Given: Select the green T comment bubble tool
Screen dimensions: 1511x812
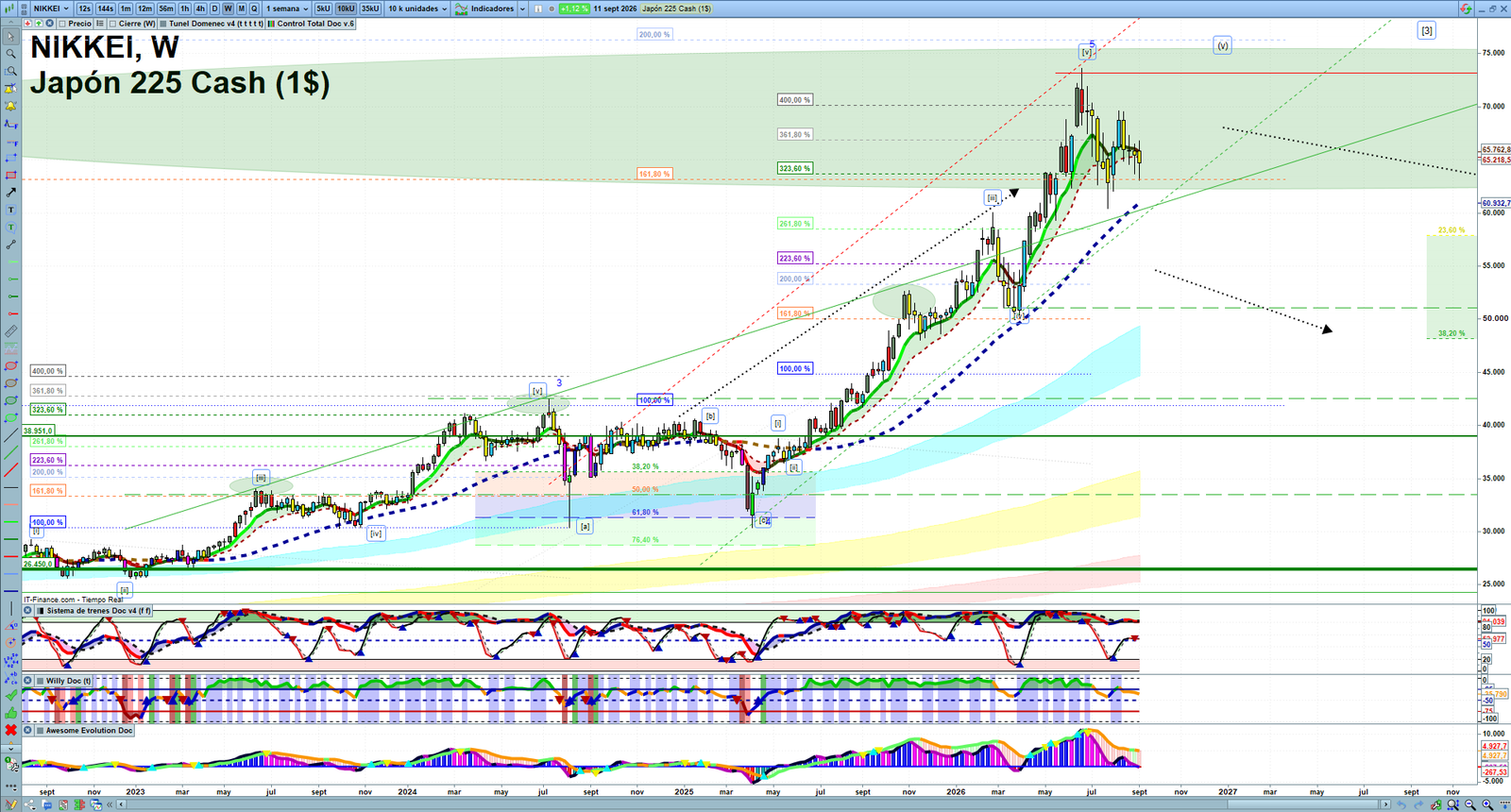Looking at the screenshot, I should (10, 228).
